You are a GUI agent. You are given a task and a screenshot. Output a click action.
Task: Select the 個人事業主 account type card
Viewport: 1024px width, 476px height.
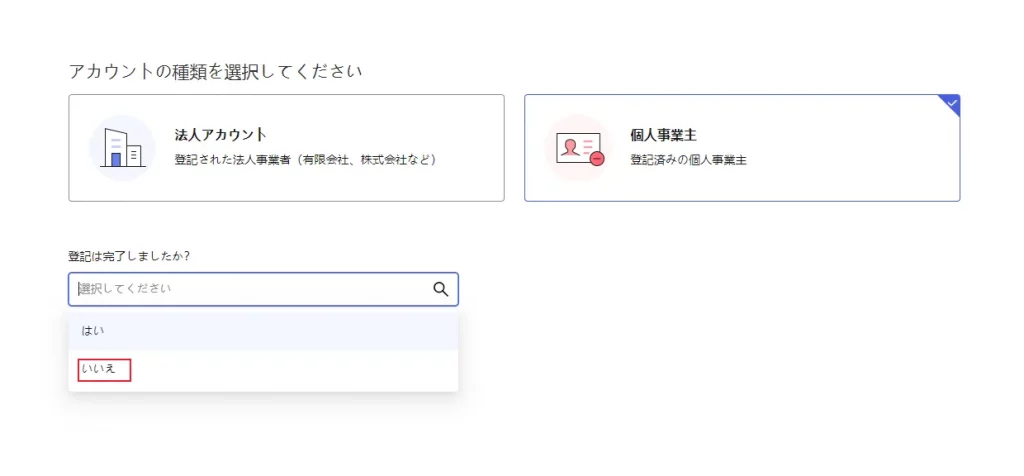(742, 148)
